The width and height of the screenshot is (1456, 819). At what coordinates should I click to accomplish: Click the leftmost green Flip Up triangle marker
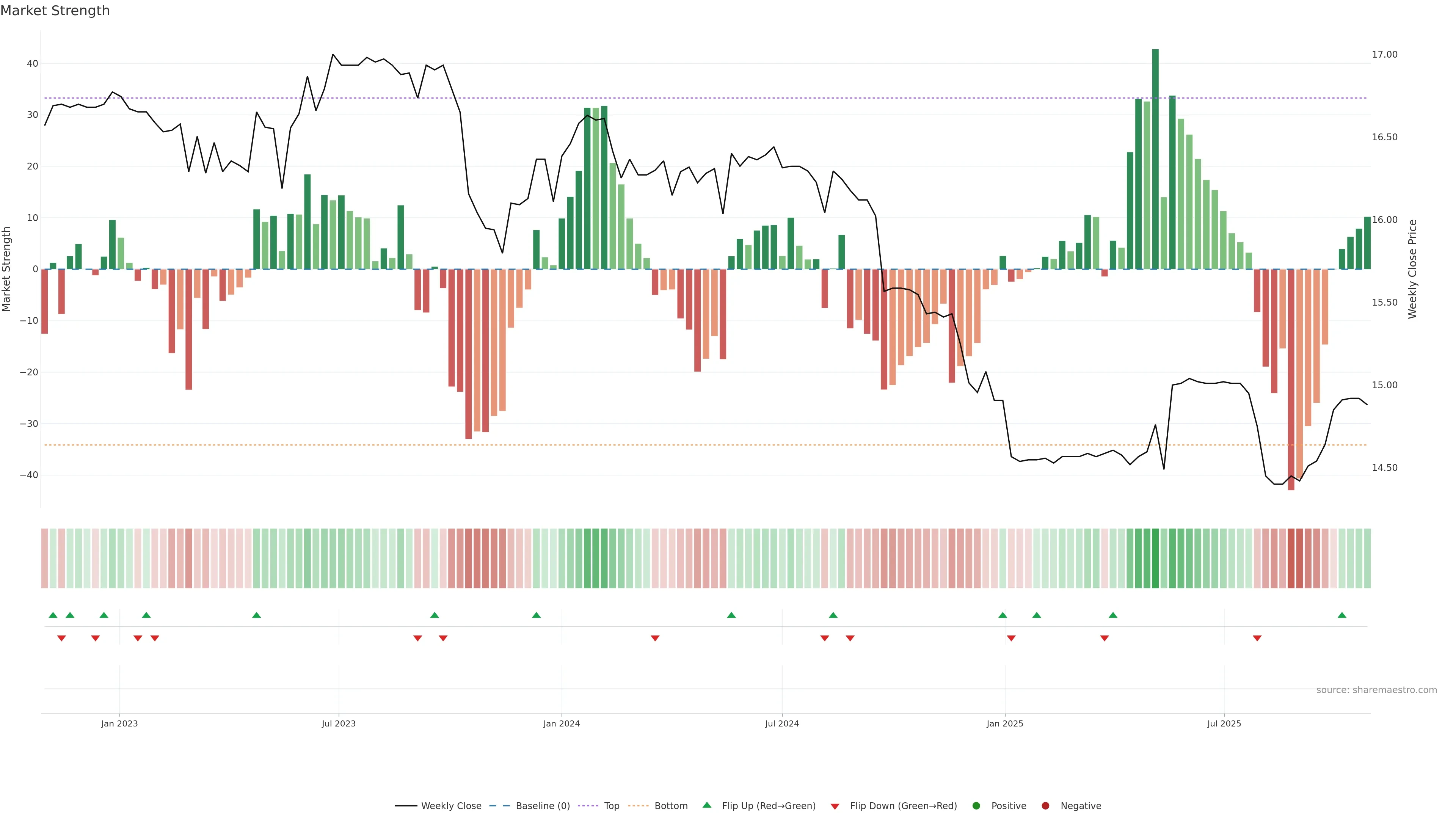[53, 615]
